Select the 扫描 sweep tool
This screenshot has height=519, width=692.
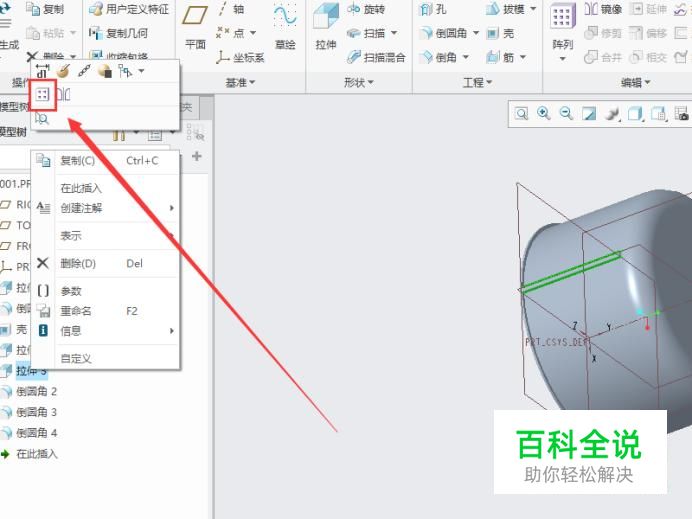coord(366,33)
